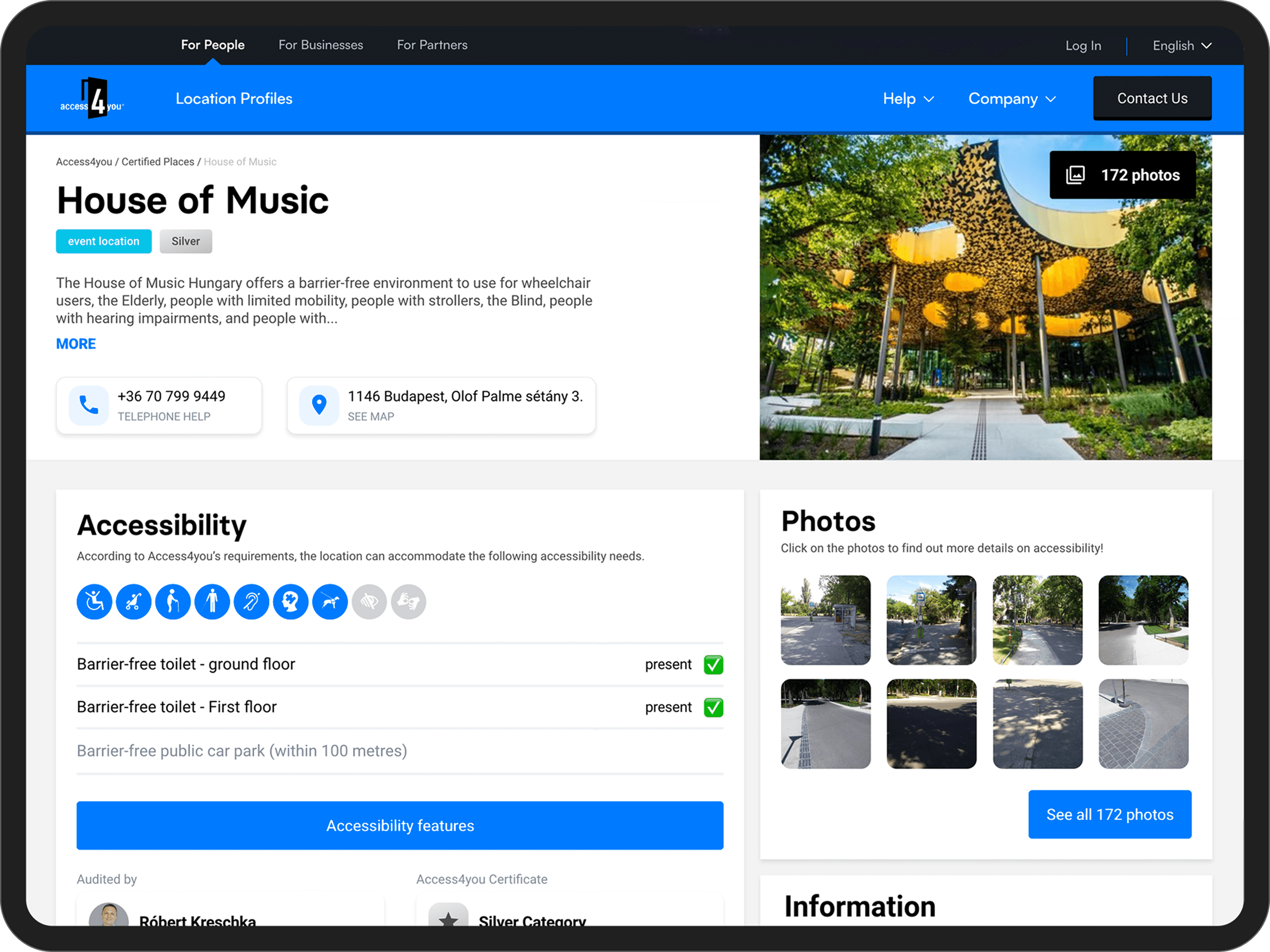The width and height of the screenshot is (1270, 952).
Task: Expand the Company dropdown menu
Action: [1012, 99]
